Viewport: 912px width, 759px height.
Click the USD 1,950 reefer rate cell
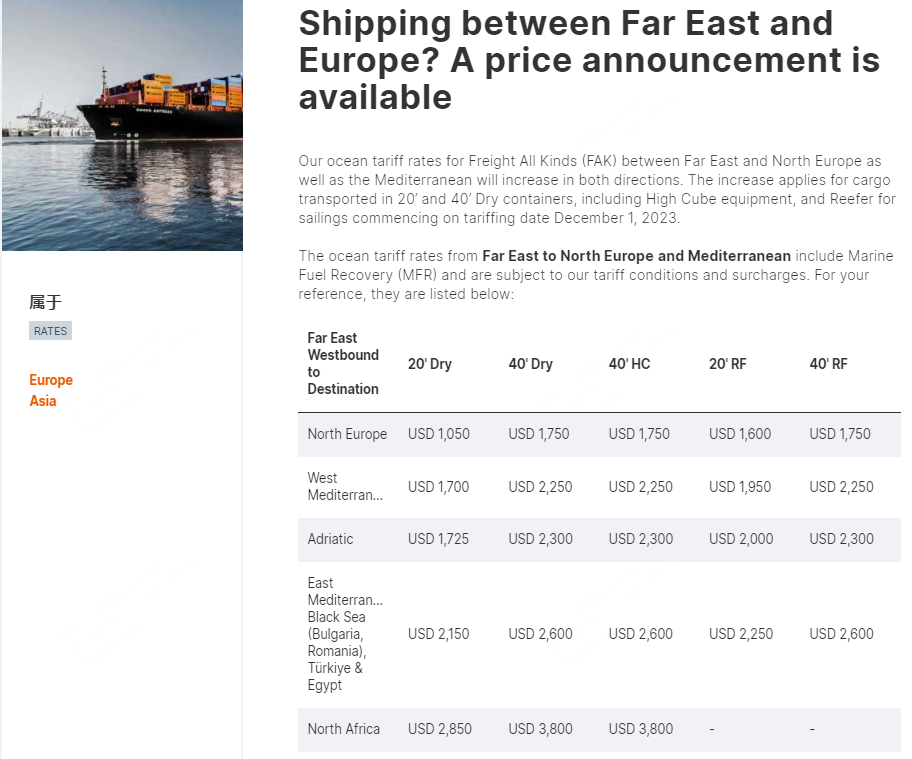pyautogui.click(x=740, y=487)
